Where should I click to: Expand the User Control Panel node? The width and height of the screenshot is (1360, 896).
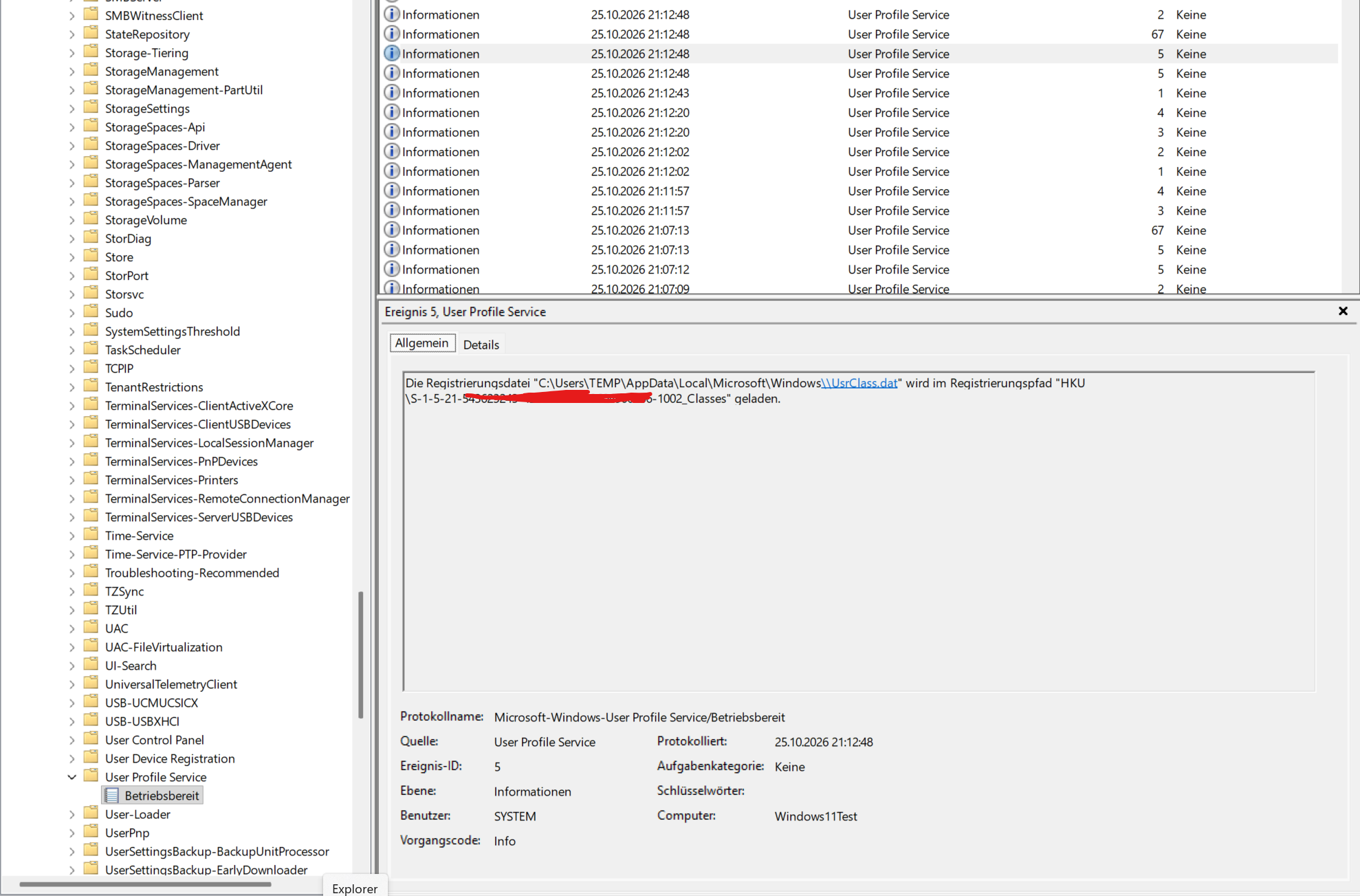[72, 740]
